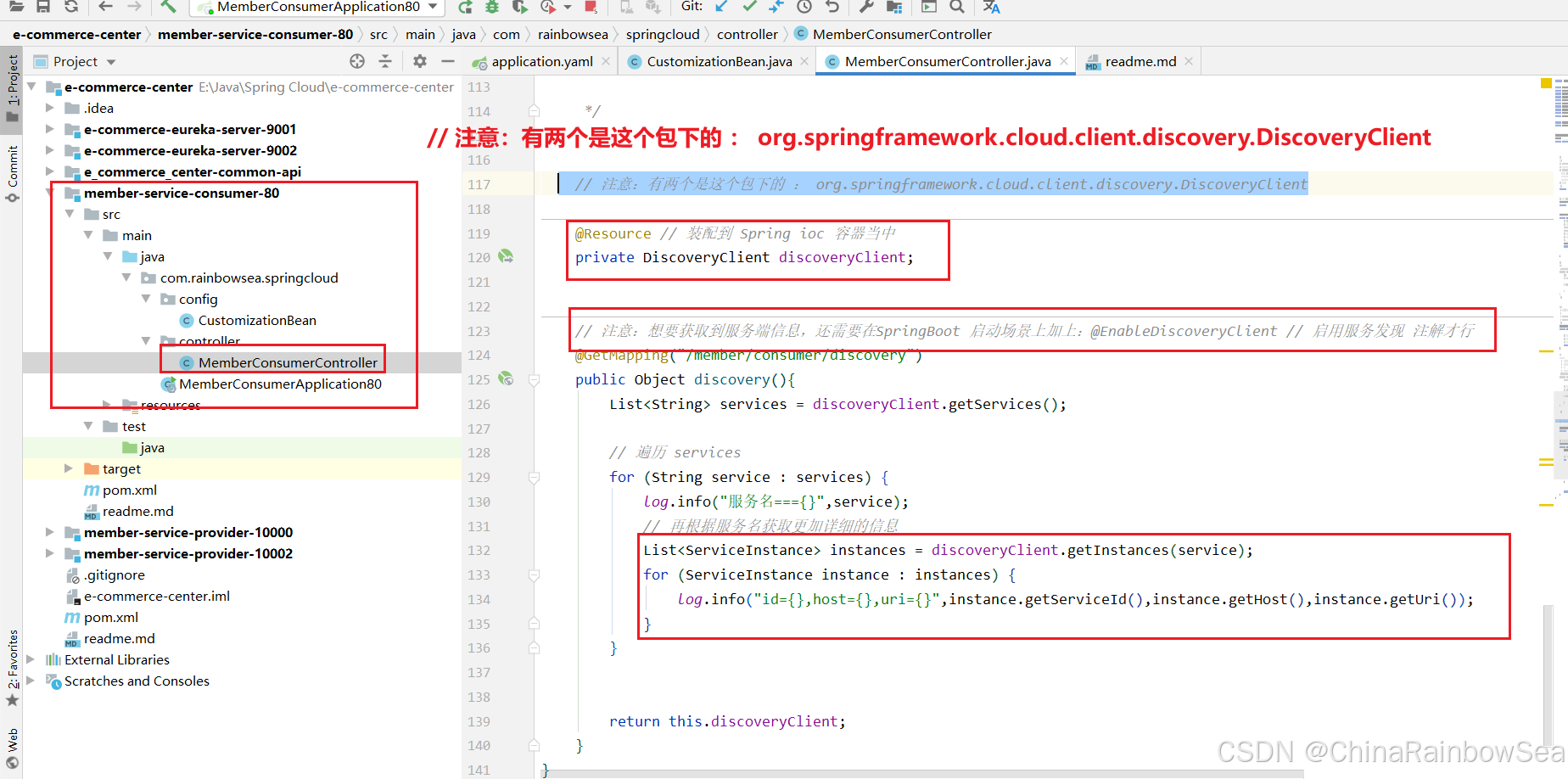Click gutter icon on line 125
Viewport: 1568px width, 779px height.
click(506, 378)
